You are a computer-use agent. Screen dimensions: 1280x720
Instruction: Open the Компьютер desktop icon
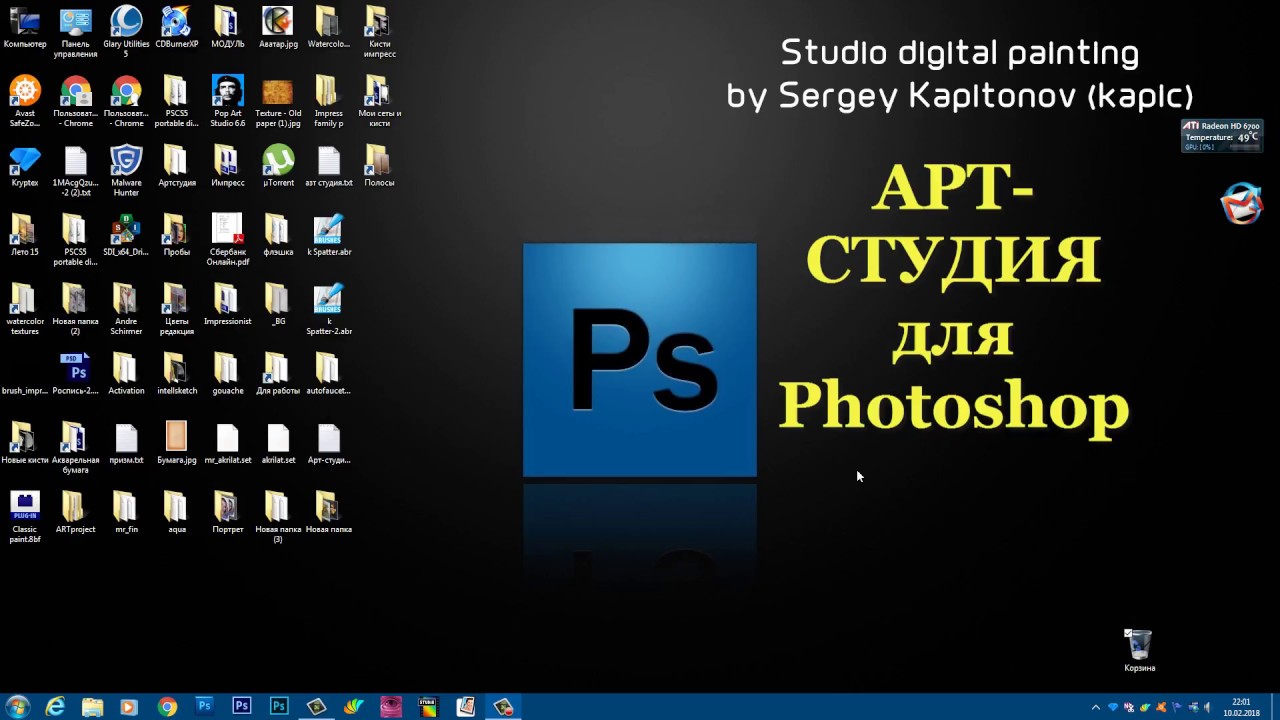25,28
